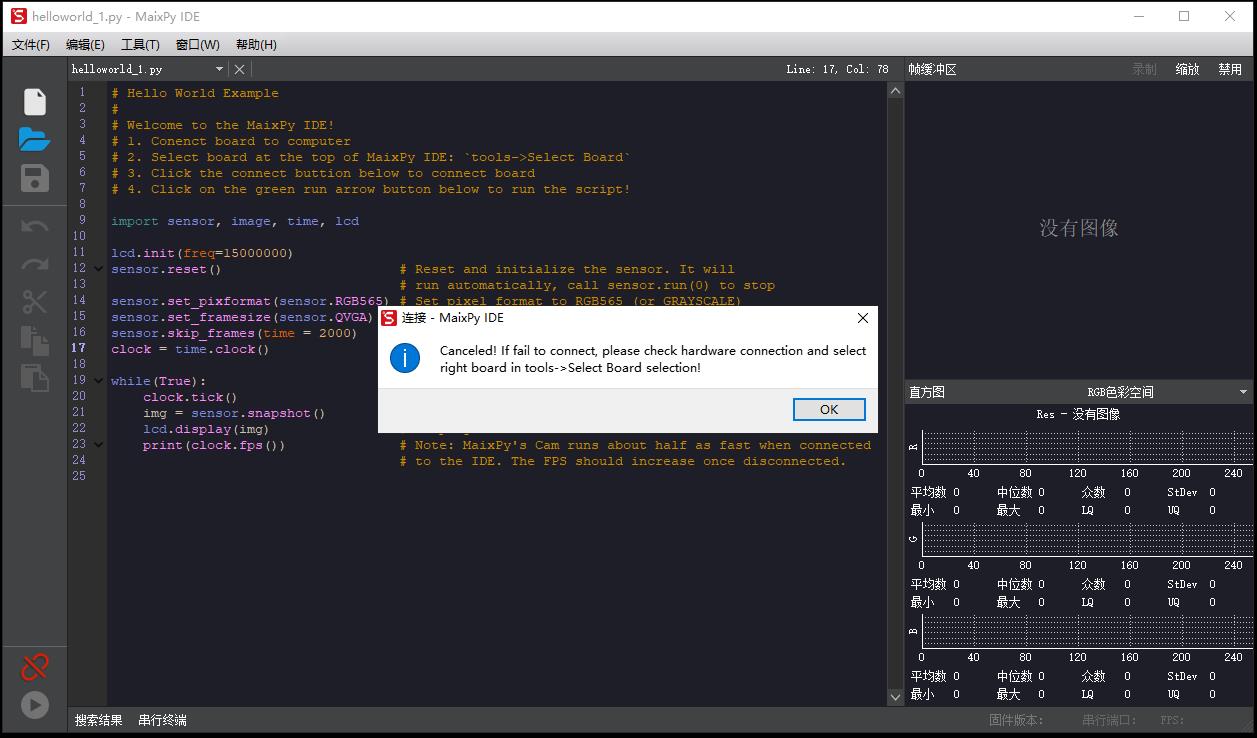Viewport: 1257px width, 738px height.
Task: Click the 固件版本 status label
Action: pos(1016,720)
